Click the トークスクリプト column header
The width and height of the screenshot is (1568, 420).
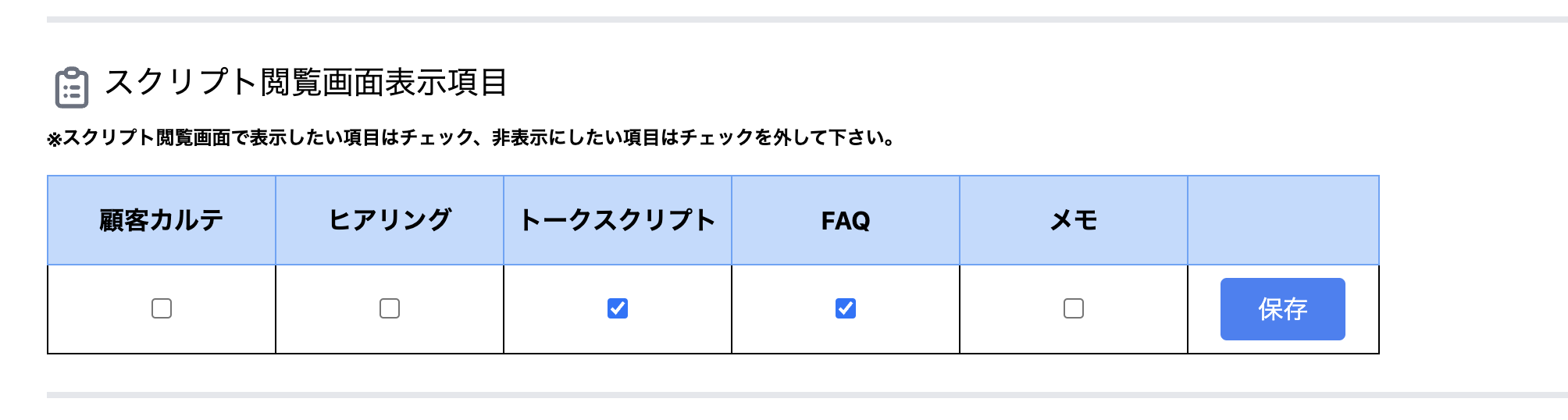[x=618, y=220]
